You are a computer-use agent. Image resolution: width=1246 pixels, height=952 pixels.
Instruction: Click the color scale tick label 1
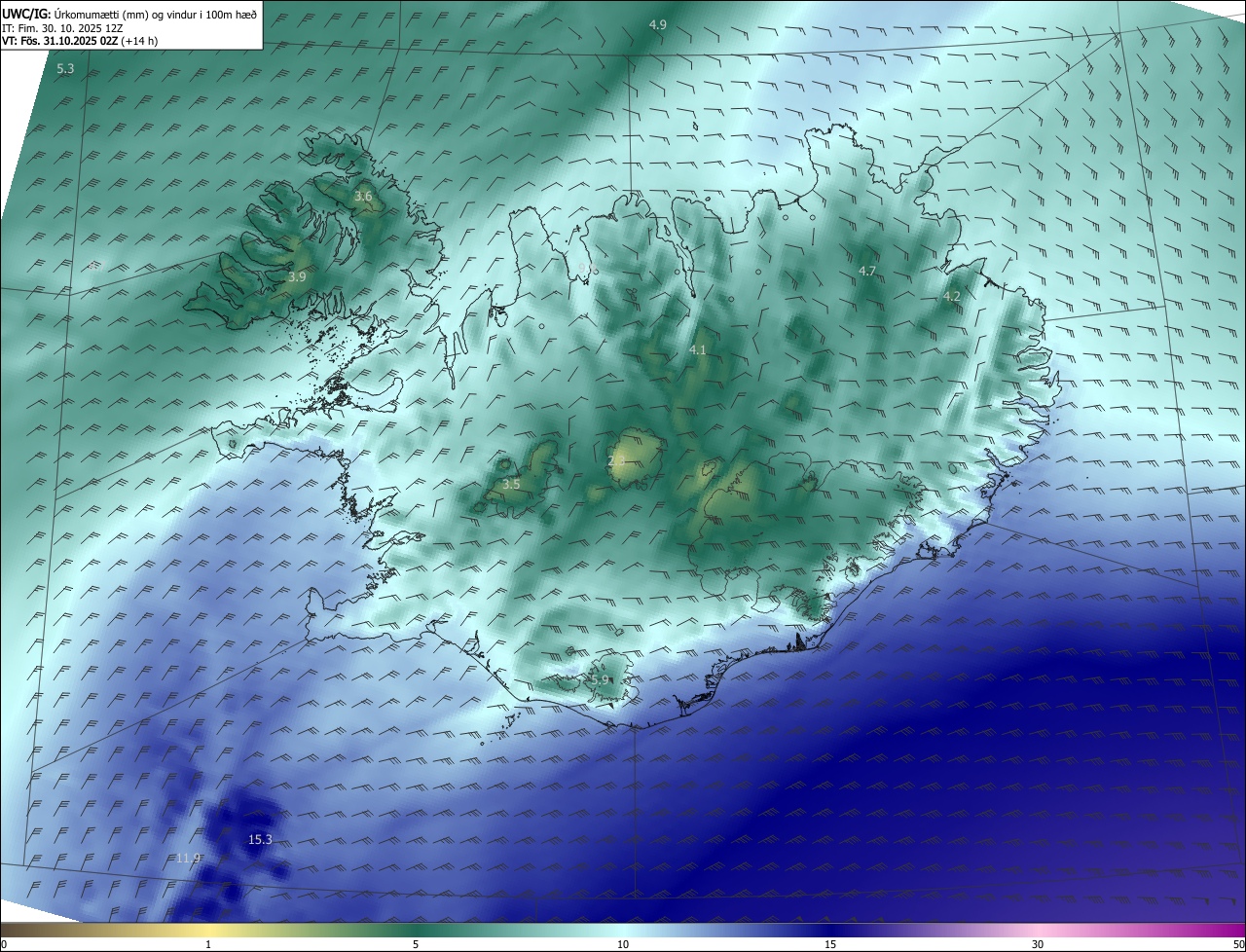[x=208, y=945]
